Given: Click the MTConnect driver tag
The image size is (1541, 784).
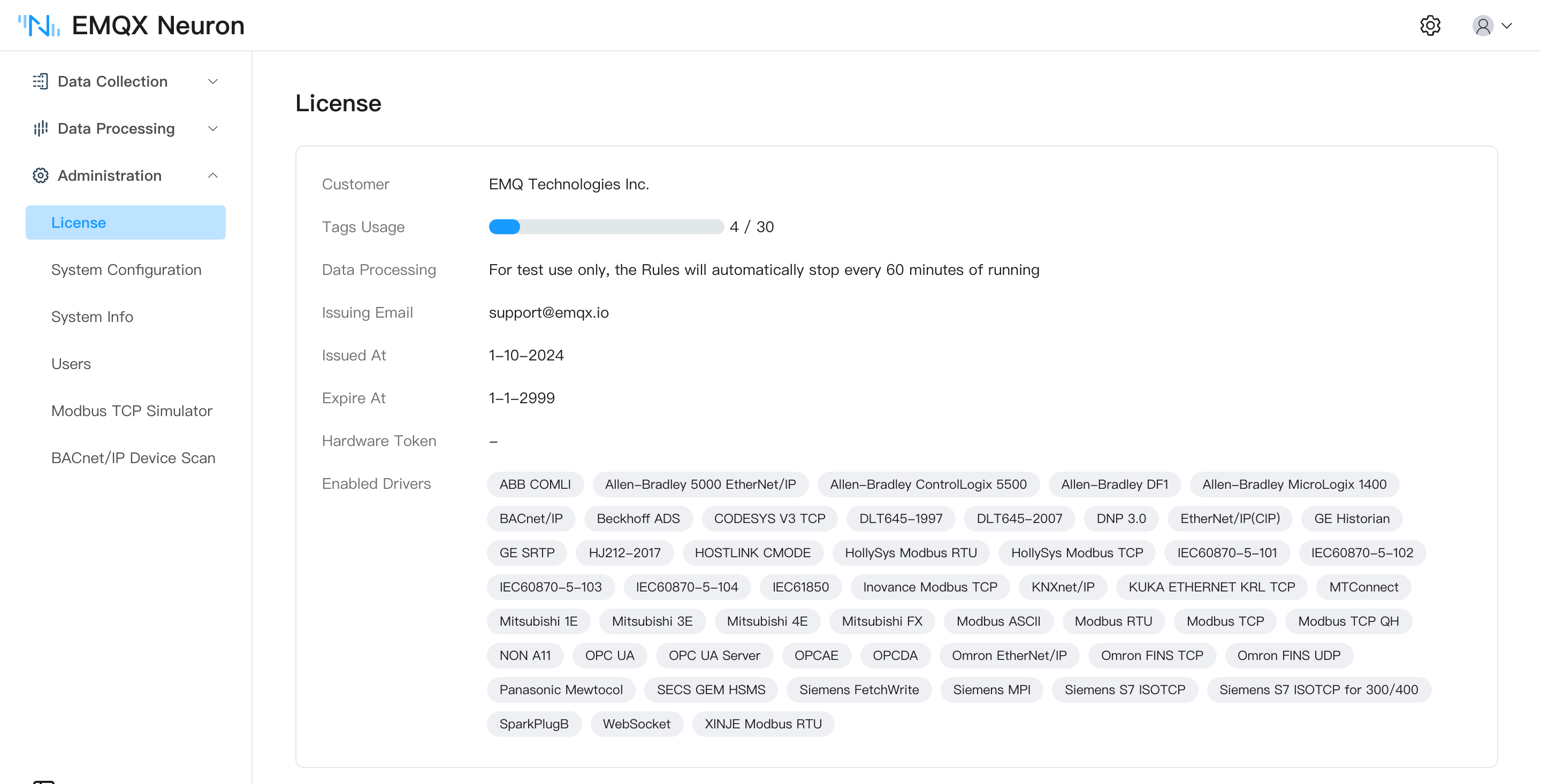Looking at the screenshot, I should [x=1363, y=587].
